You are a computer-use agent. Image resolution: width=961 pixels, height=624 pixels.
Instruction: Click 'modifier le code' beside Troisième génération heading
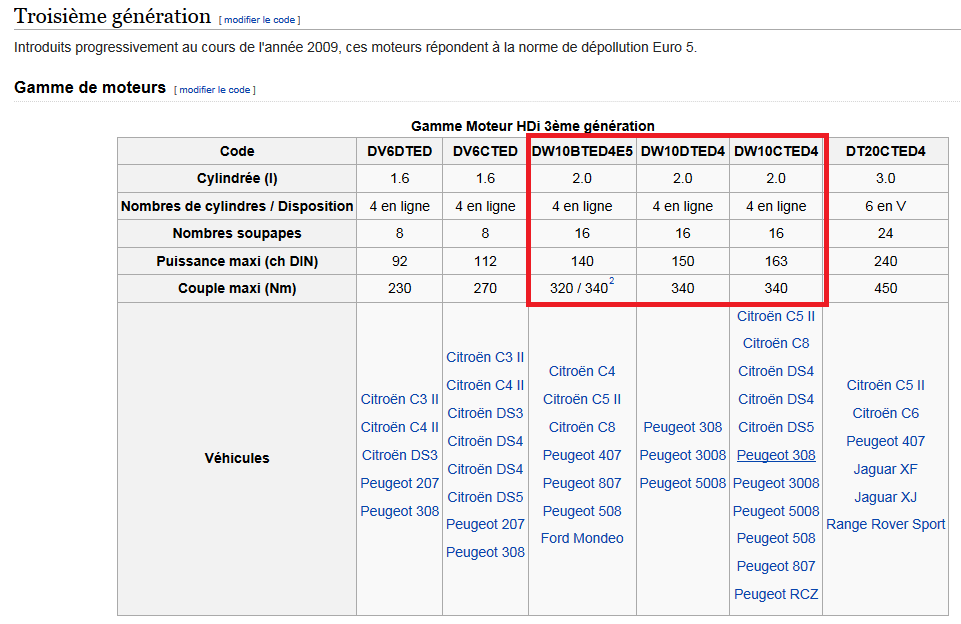point(260,20)
